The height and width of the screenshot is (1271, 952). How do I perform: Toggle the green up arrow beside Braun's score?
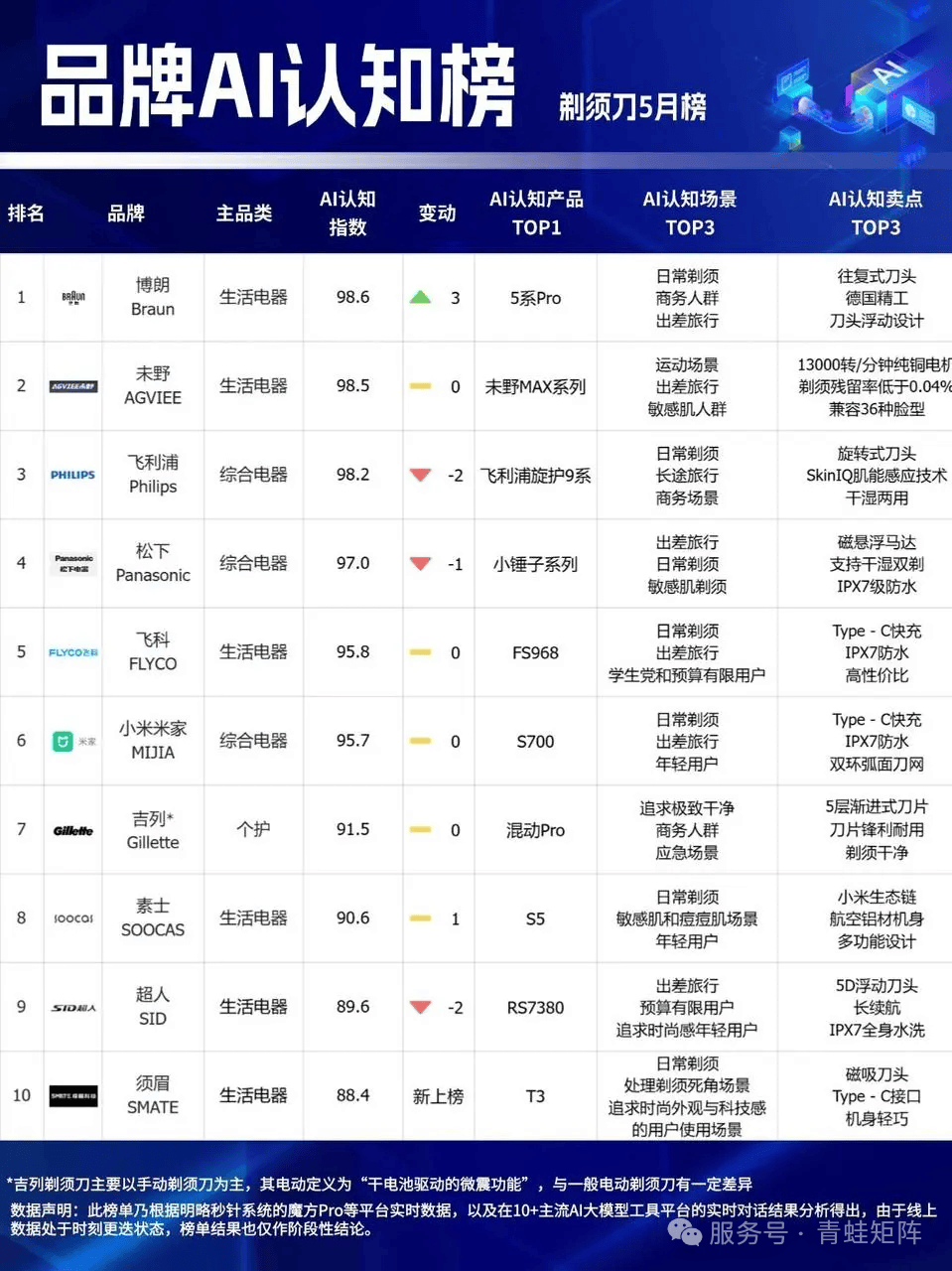click(x=422, y=297)
